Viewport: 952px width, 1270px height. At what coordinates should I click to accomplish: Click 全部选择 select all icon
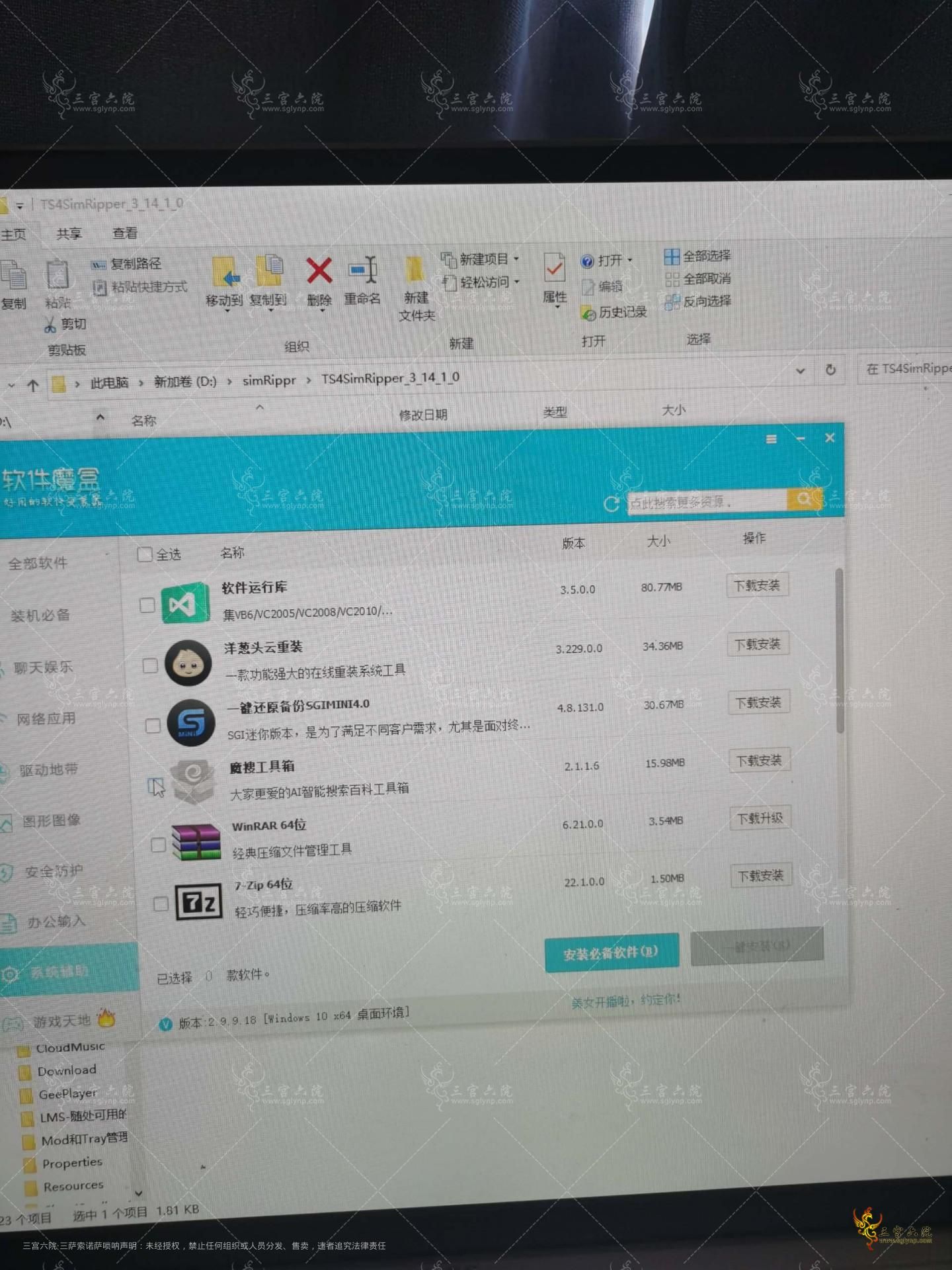(672, 257)
